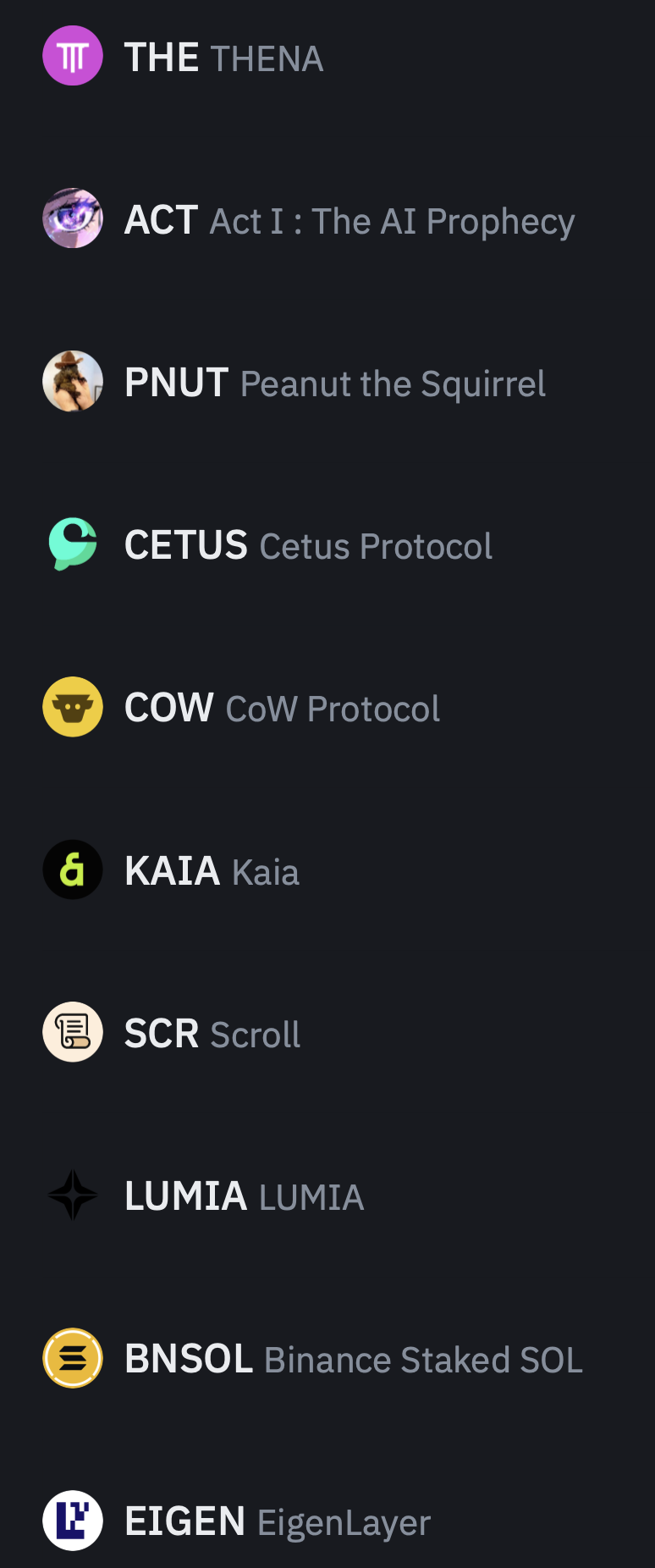Click the LUMIA four-point star icon

(73, 1195)
